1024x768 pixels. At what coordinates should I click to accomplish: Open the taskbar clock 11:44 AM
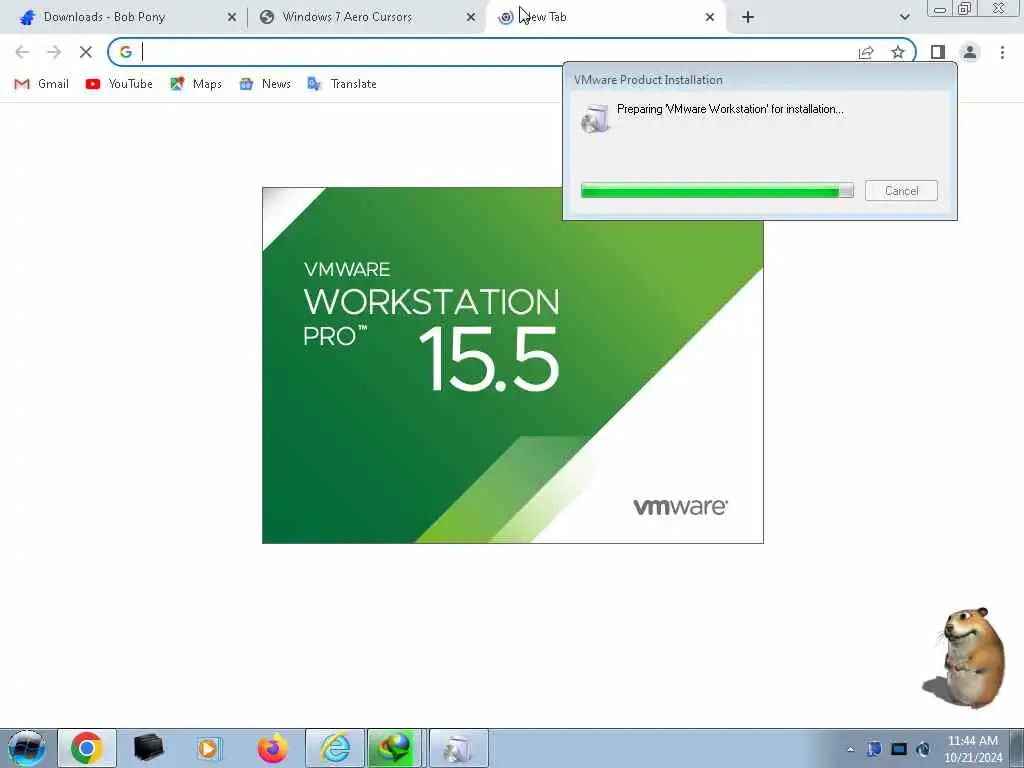pos(972,749)
